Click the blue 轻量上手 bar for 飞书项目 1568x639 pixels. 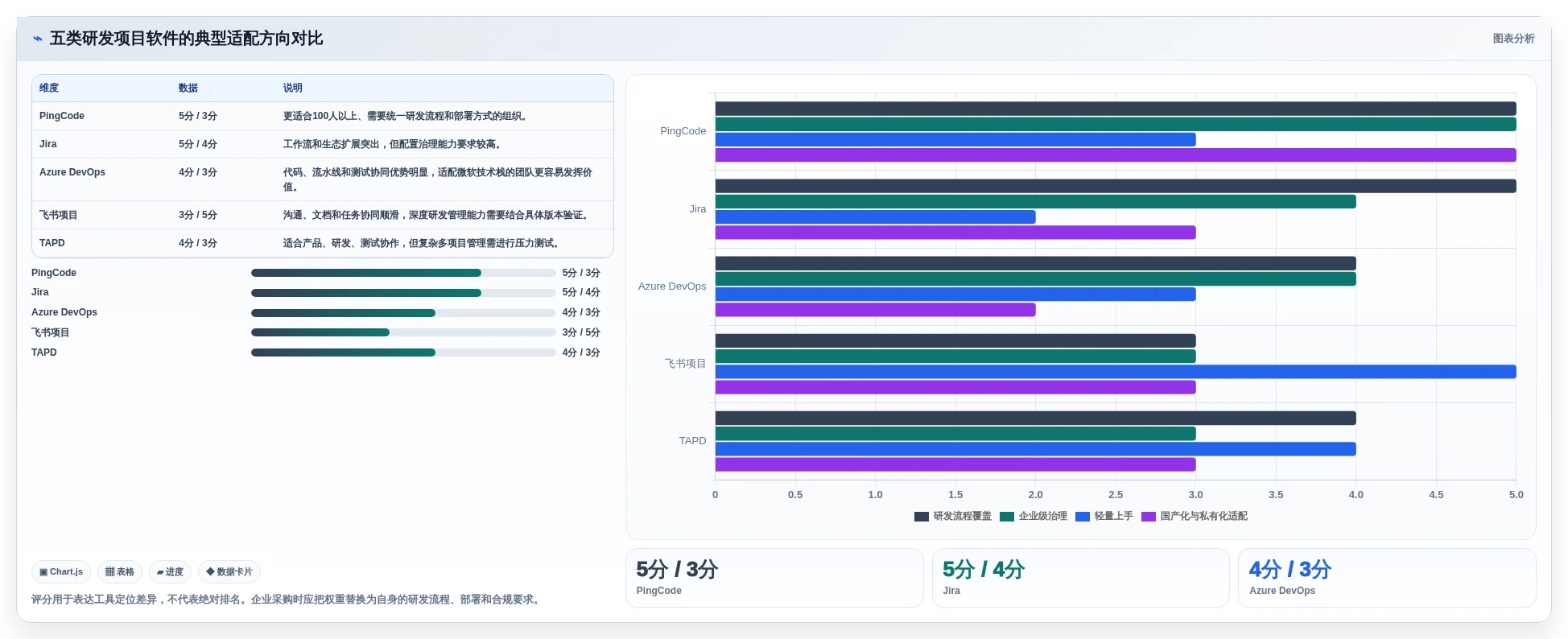click(1116, 372)
